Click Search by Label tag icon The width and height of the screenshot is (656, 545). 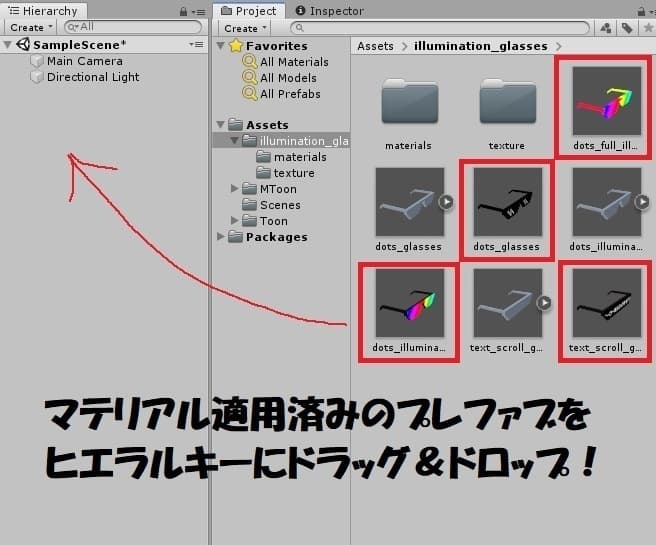click(627, 28)
